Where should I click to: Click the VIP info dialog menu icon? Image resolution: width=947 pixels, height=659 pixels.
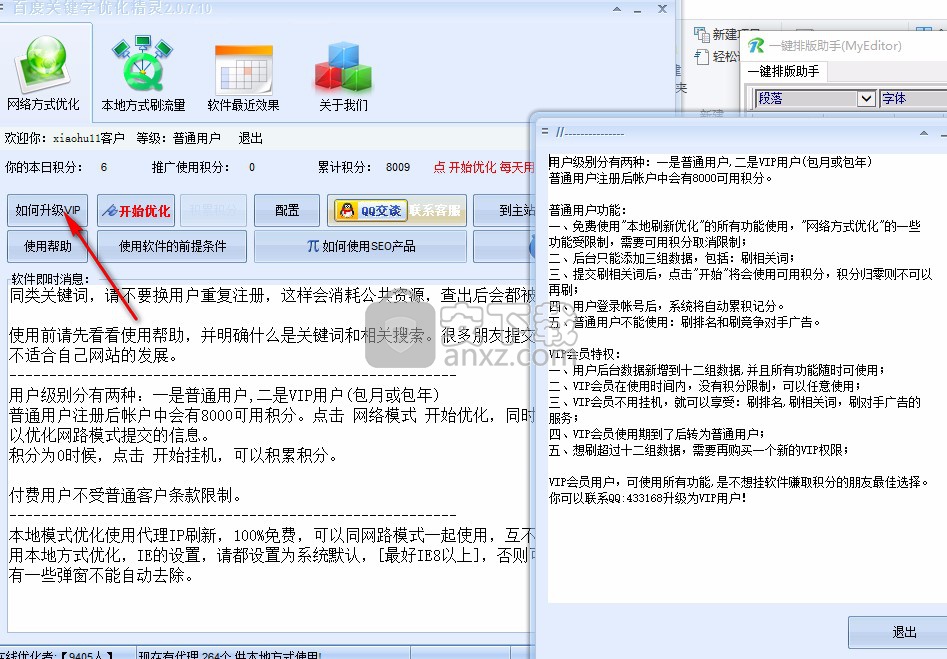click(x=545, y=131)
